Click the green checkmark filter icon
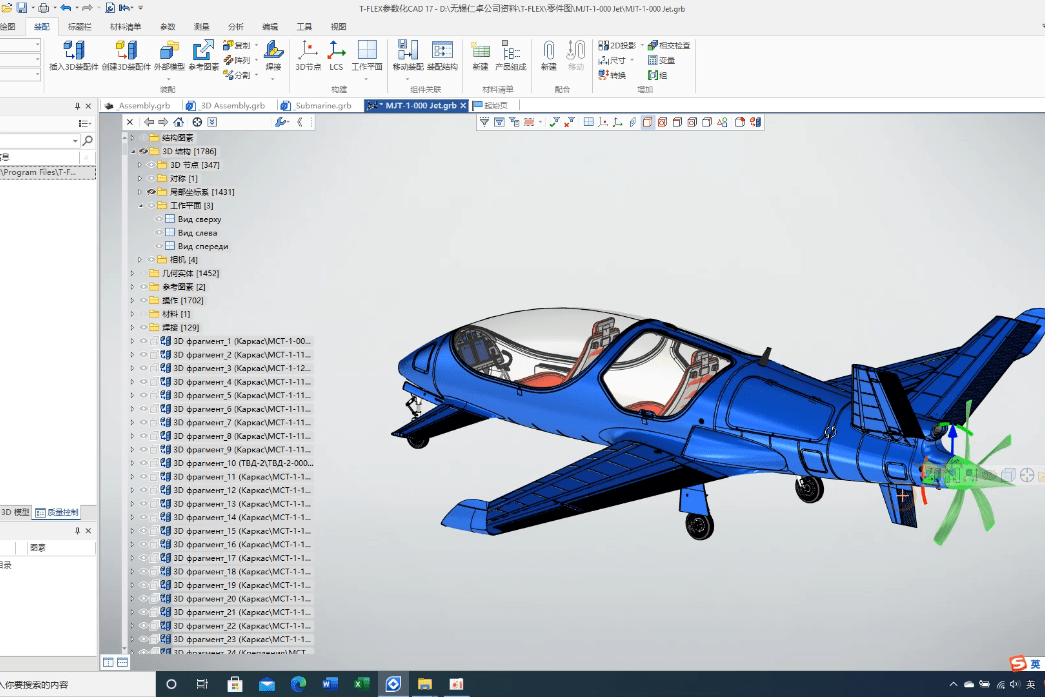 [553, 122]
